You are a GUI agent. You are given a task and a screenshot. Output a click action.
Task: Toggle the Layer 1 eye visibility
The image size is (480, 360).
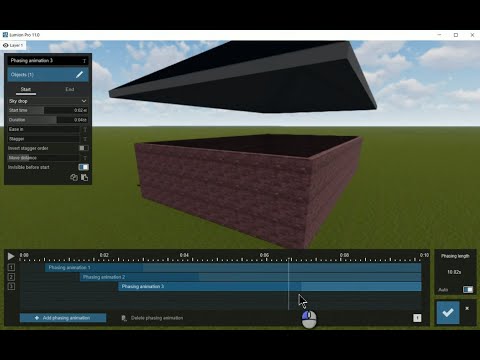tap(6, 45)
